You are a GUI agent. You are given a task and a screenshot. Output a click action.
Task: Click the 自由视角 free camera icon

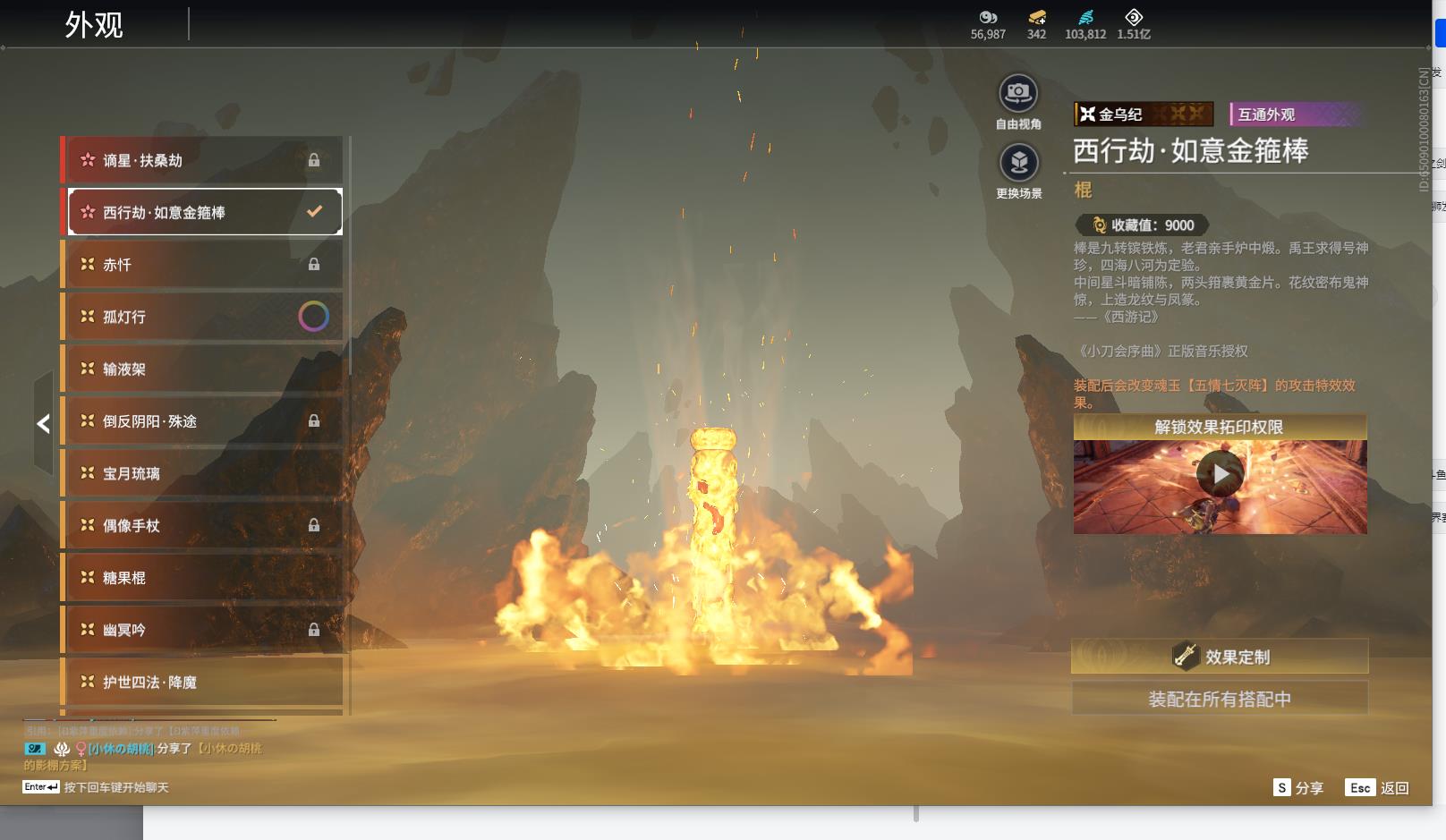(x=1018, y=93)
